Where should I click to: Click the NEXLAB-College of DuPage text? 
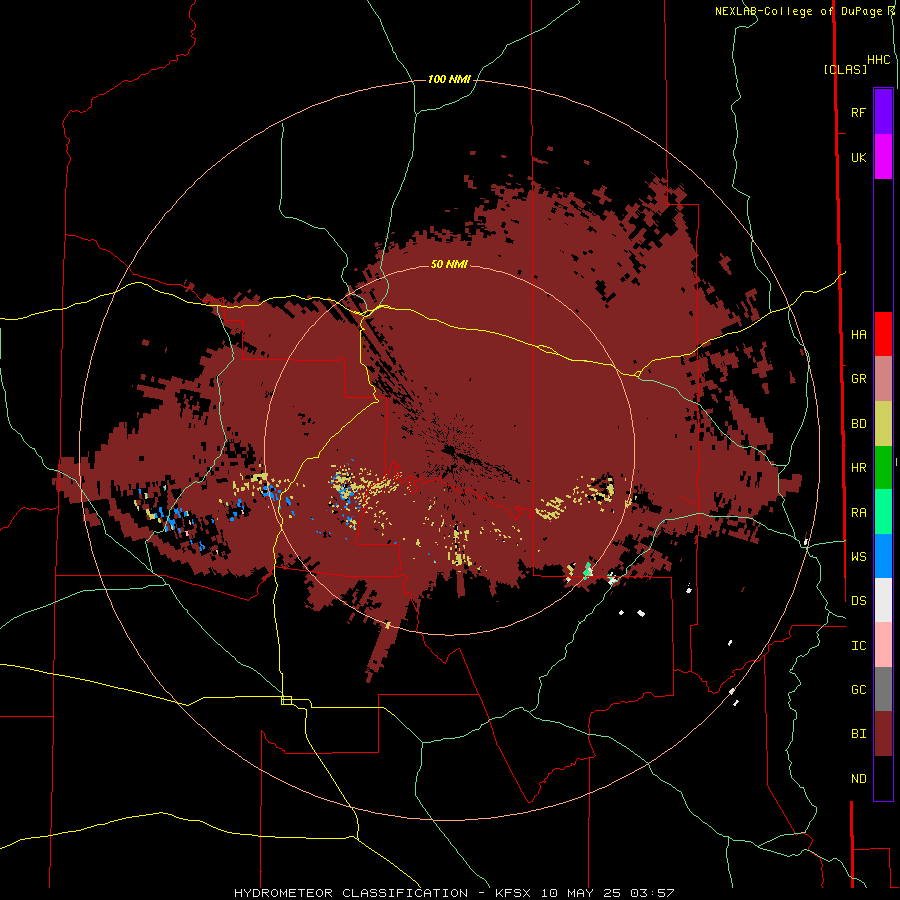798,11
